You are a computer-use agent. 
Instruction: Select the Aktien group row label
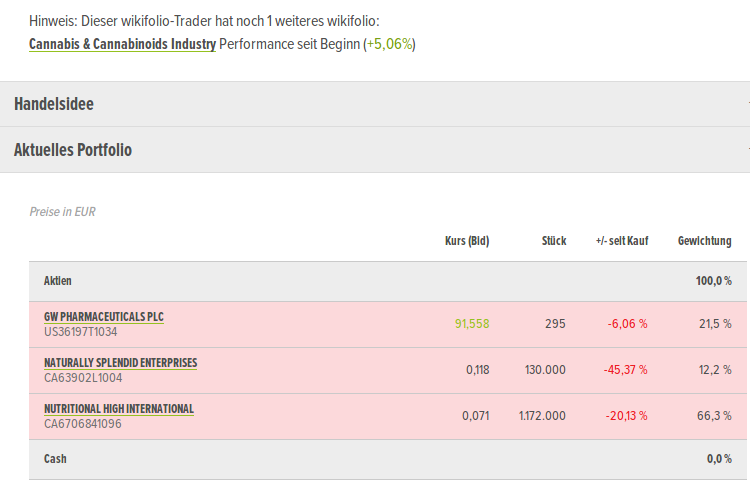click(58, 282)
